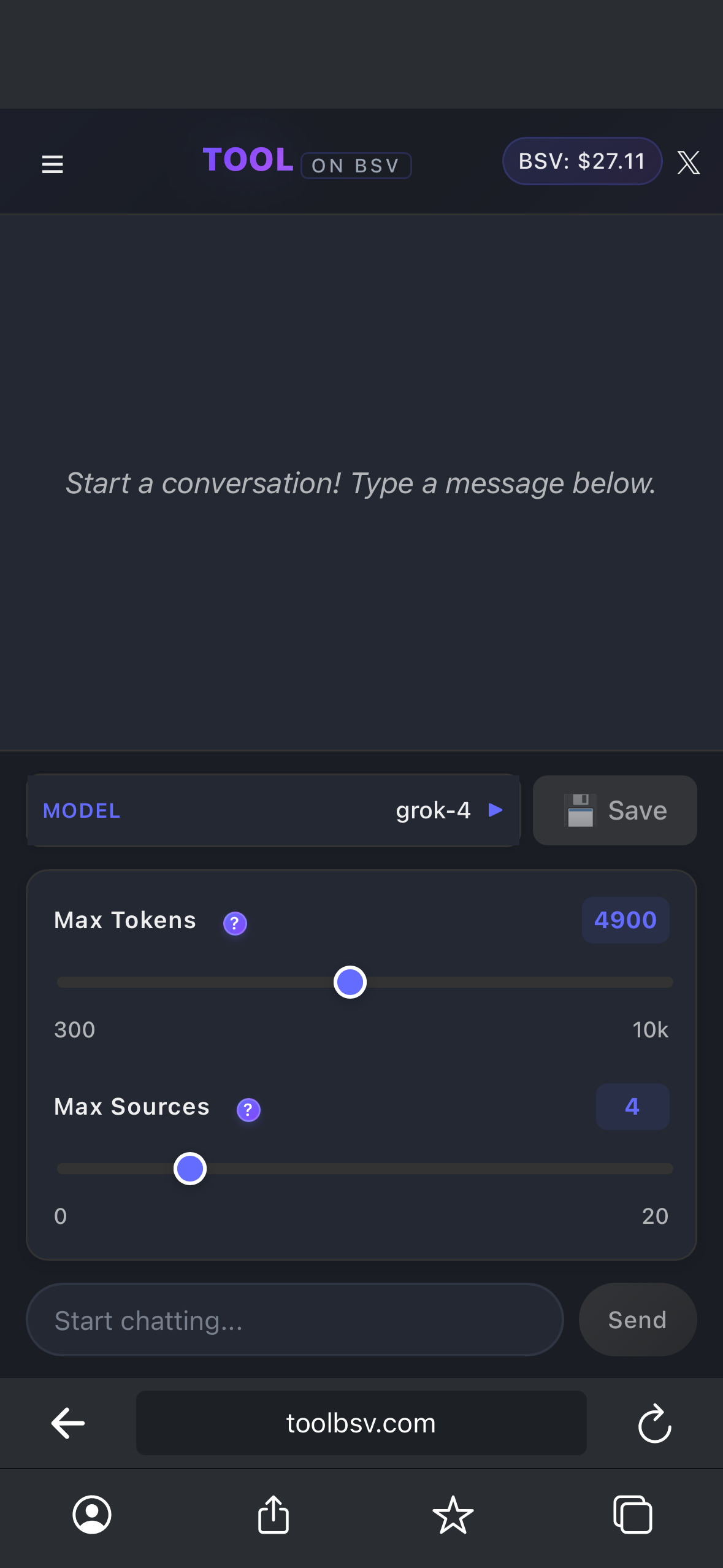Click the blue arrow next to grok-4

tap(495, 810)
